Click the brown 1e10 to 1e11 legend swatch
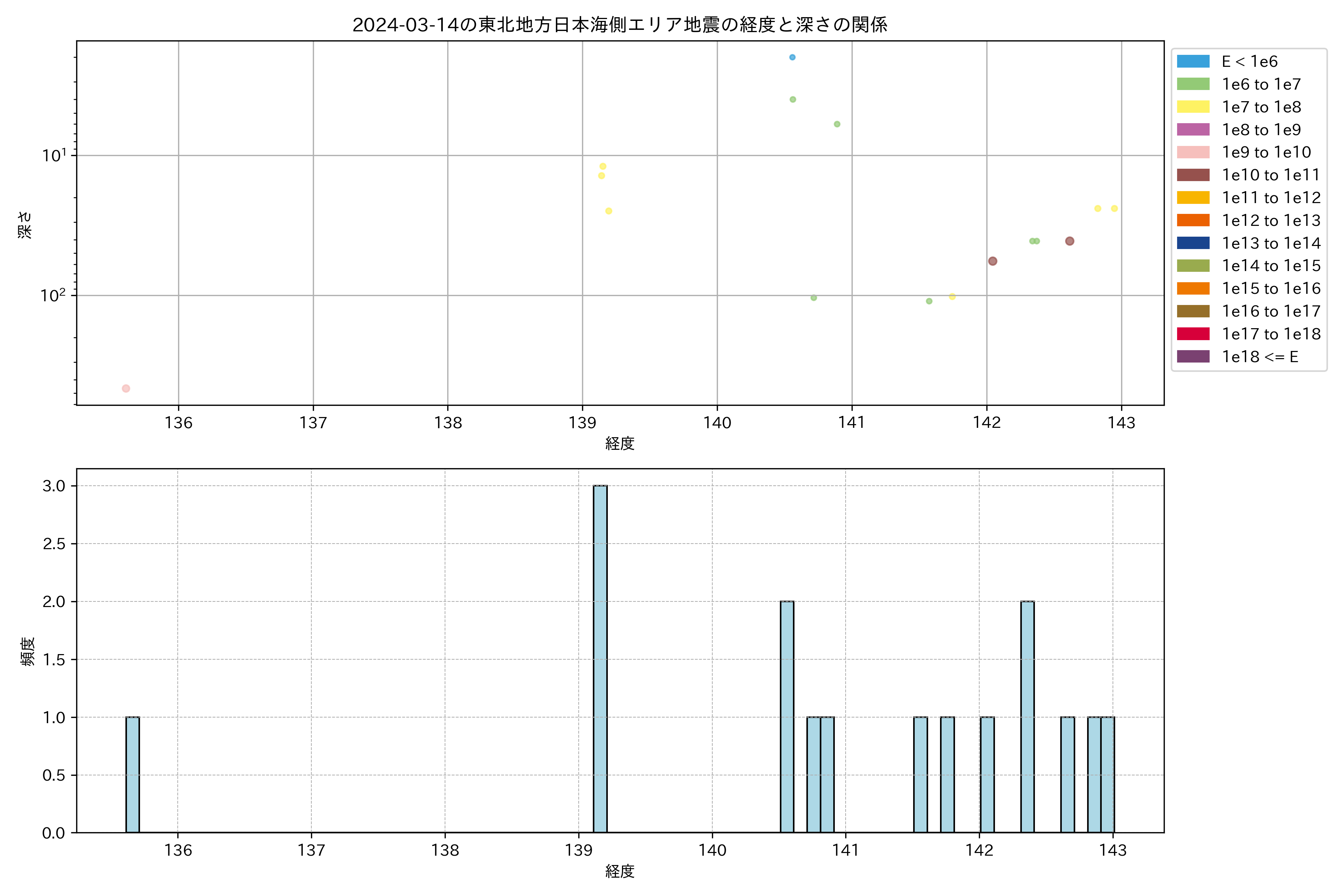The image size is (1344, 896). click(1192, 175)
